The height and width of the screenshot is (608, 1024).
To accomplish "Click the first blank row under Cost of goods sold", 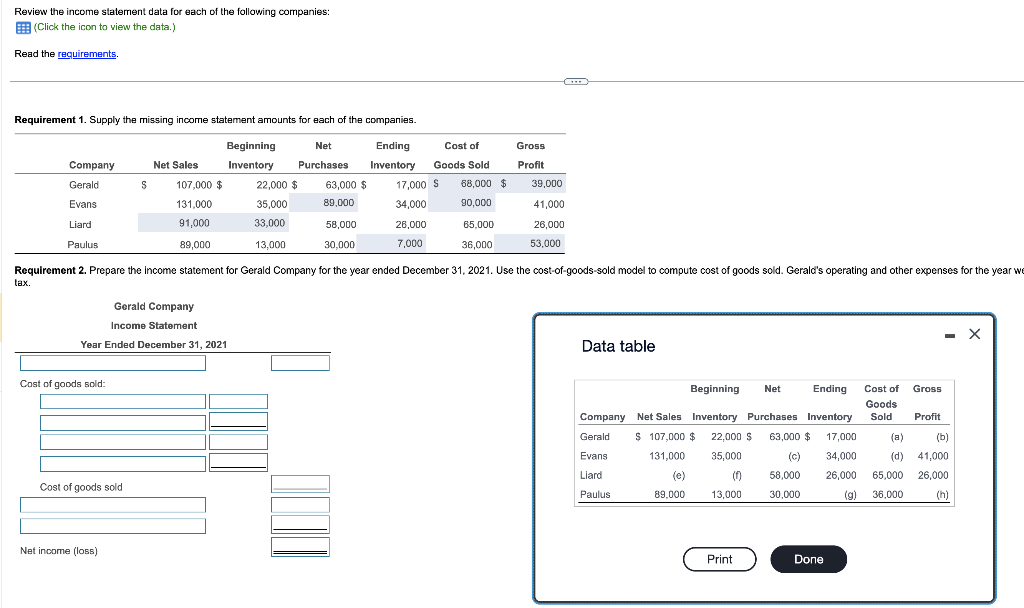I will point(122,400).
